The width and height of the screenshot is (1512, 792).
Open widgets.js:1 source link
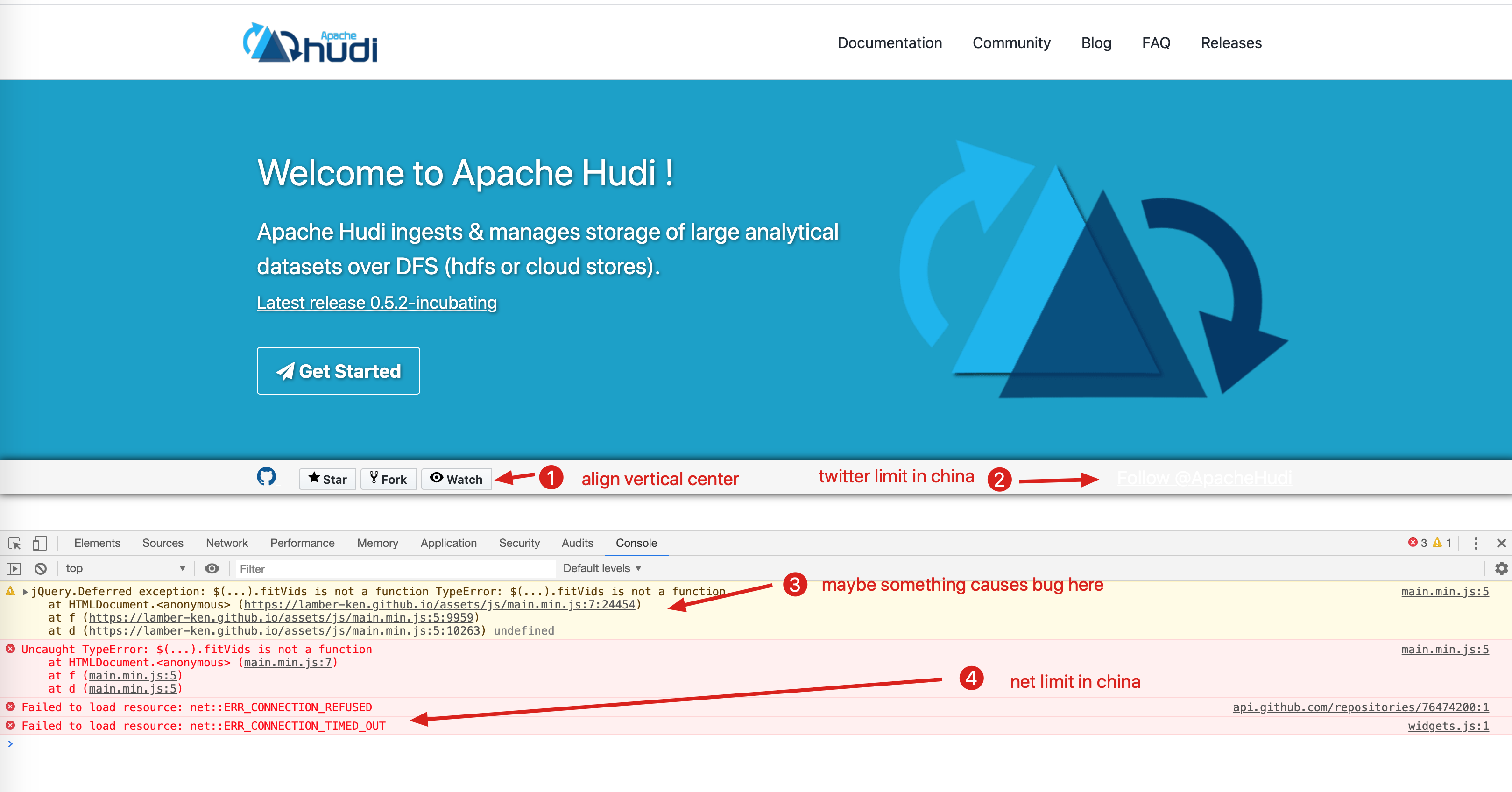tap(1448, 726)
